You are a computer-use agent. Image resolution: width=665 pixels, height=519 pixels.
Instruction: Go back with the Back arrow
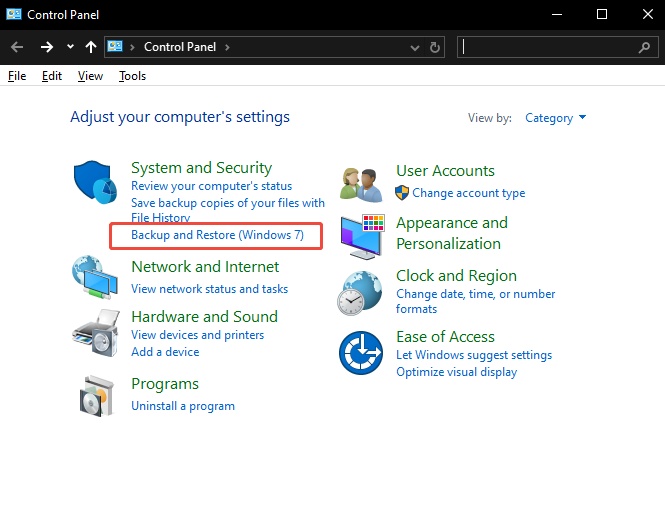point(17,47)
